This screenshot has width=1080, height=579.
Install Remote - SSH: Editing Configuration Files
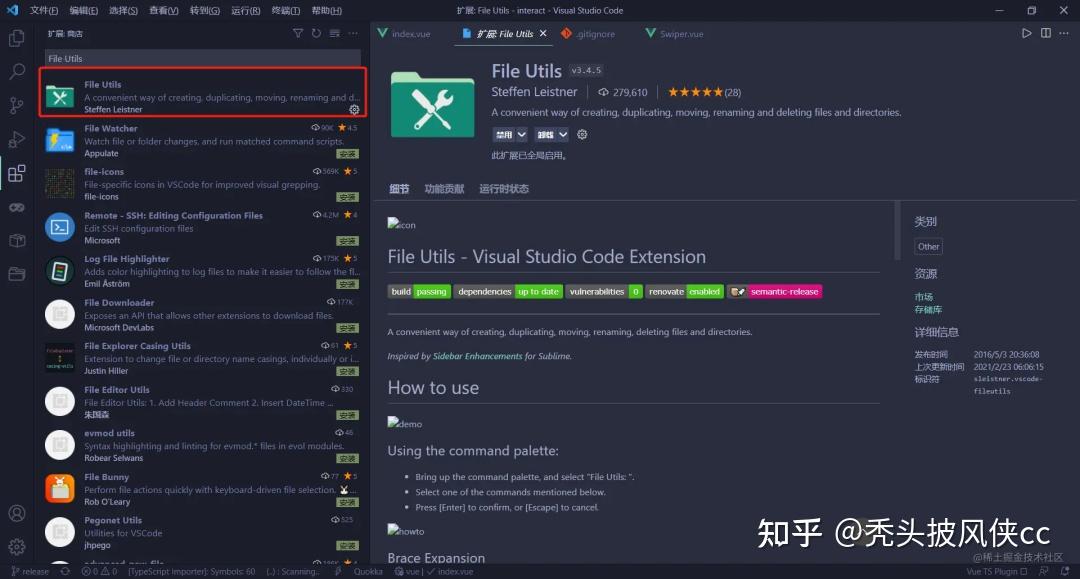click(x=348, y=241)
